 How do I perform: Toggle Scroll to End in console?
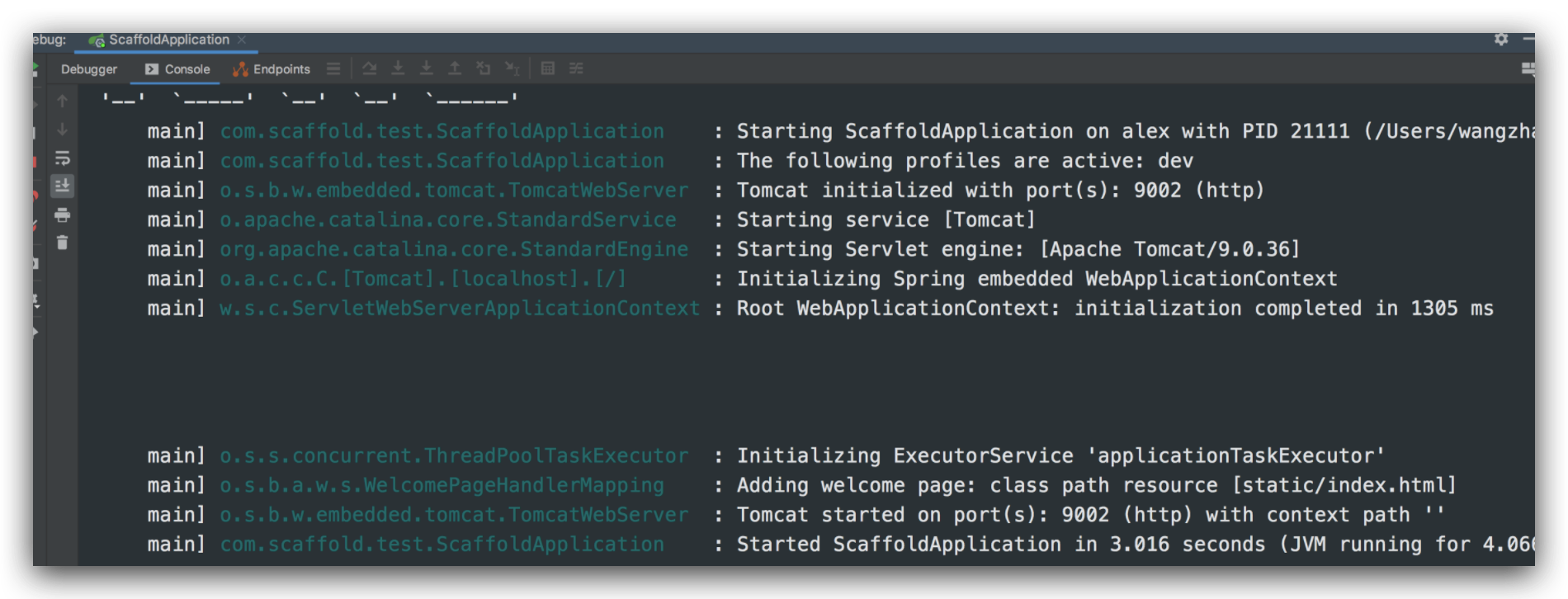click(x=62, y=186)
